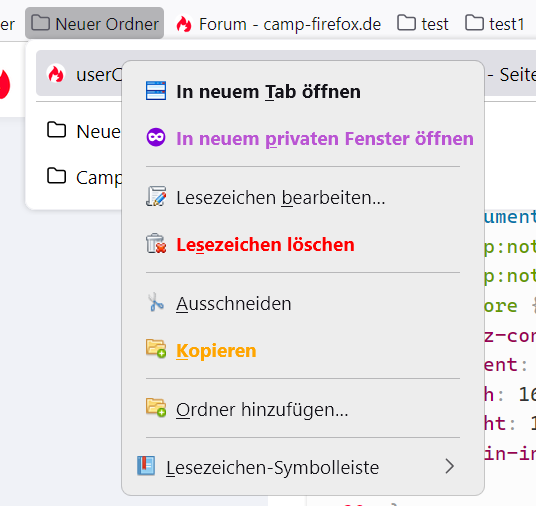Click the Kopieren menu label
Screen dimensions: 536x506
click(x=216, y=350)
